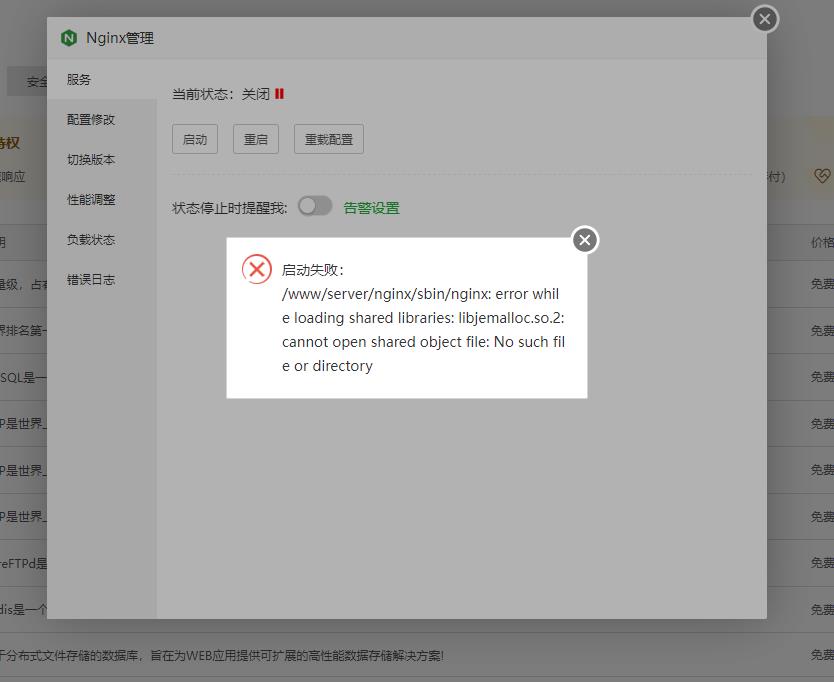The height and width of the screenshot is (682, 834).
Task: Close the Nginx管理 dialog window
Action: (765, 19)
